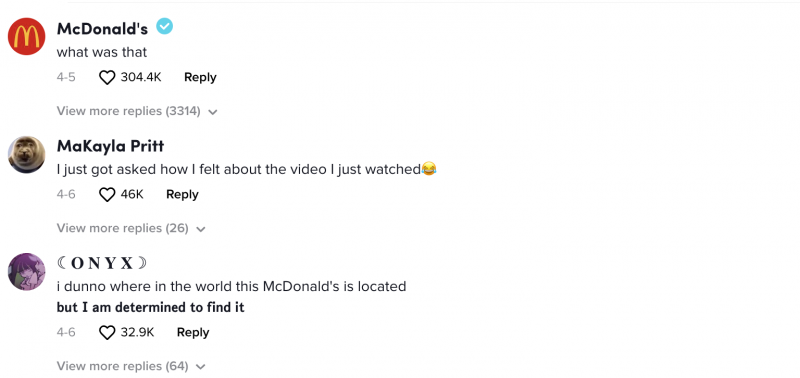800x378 pixels.
Task: Open ONYX's purple profile avatar
Action: pyautogui.click(x=27, y=271)
